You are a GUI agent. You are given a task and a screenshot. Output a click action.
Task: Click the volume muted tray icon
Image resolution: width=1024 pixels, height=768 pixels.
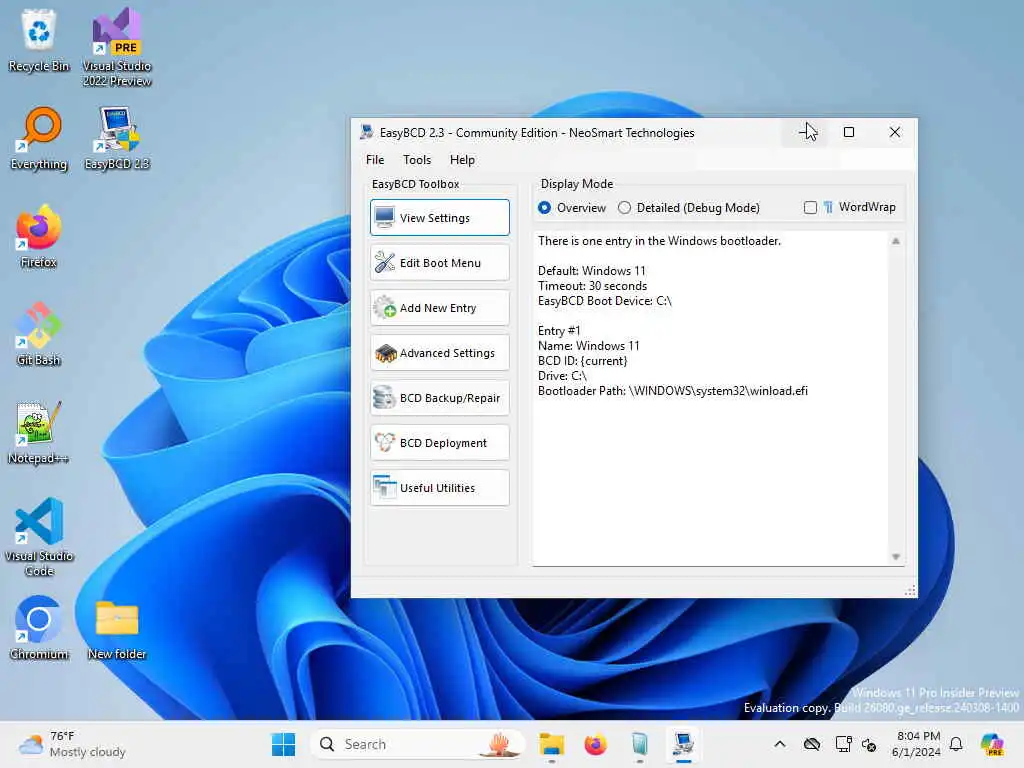[x=869, y=744]
